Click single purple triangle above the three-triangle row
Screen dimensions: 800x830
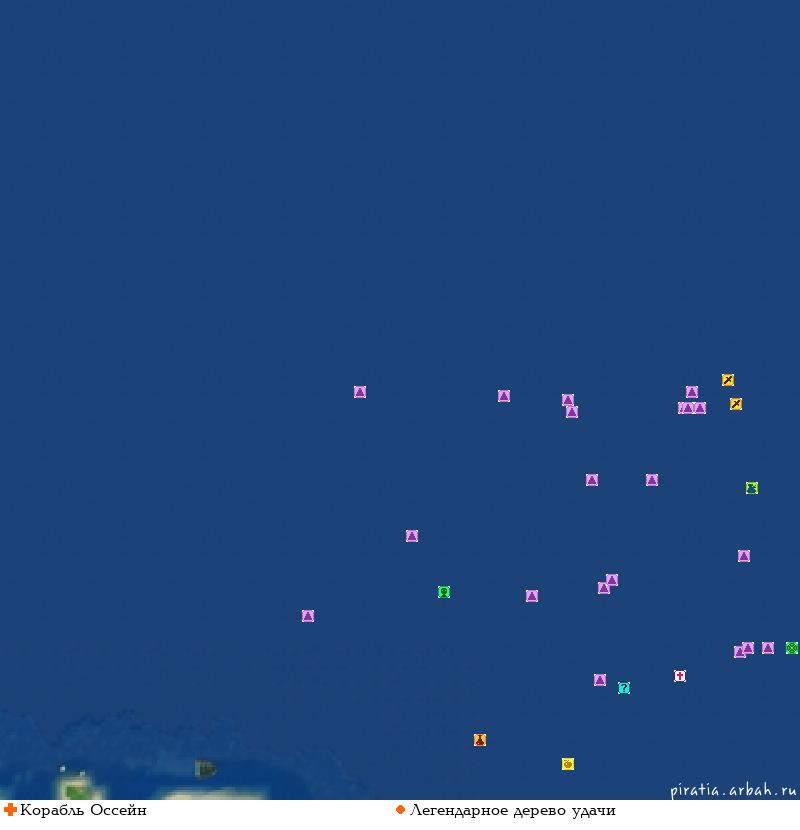coord(692,392)
